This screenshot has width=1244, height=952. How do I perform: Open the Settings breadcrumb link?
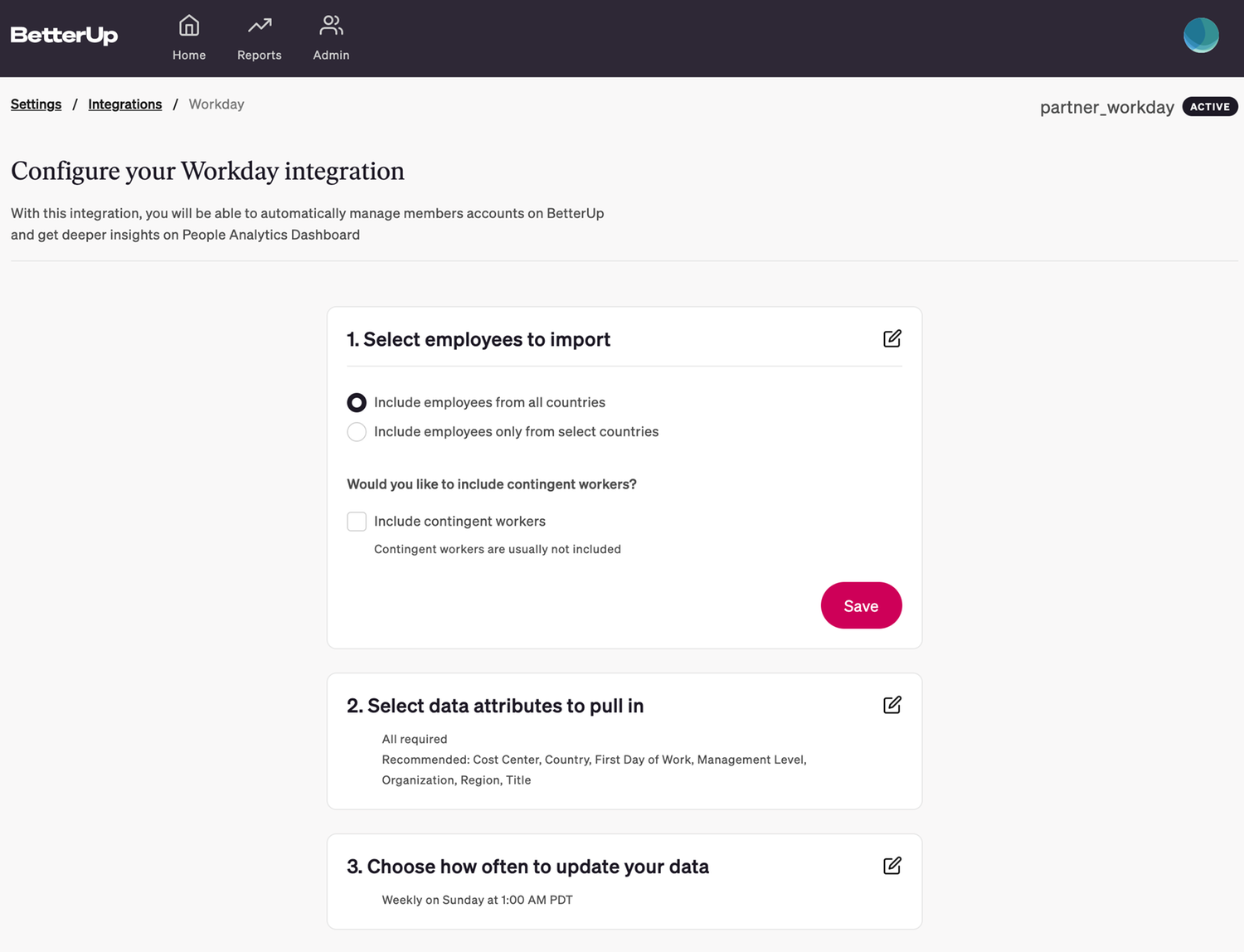(36, 104)
